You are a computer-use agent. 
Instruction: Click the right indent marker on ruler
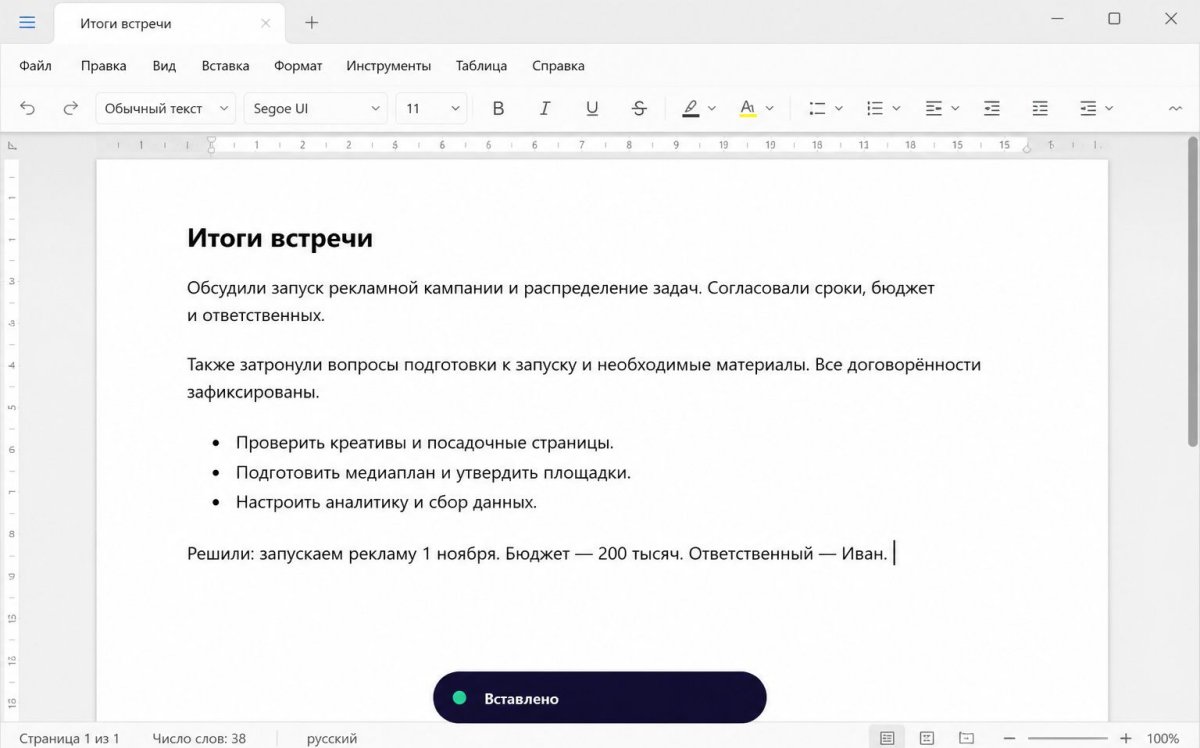point(1027,147)
